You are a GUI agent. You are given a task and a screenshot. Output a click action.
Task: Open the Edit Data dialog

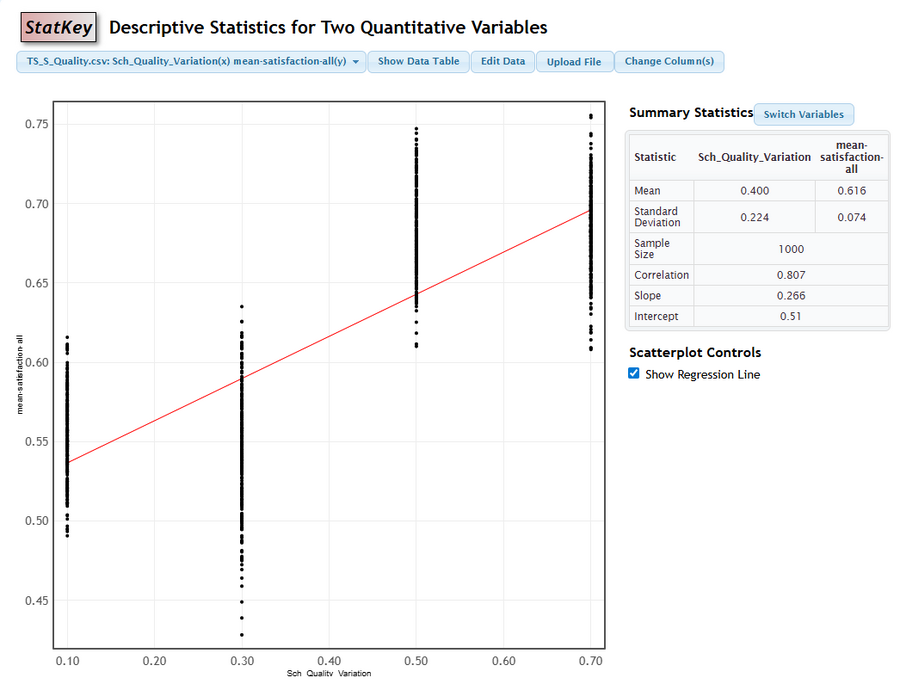502,62
